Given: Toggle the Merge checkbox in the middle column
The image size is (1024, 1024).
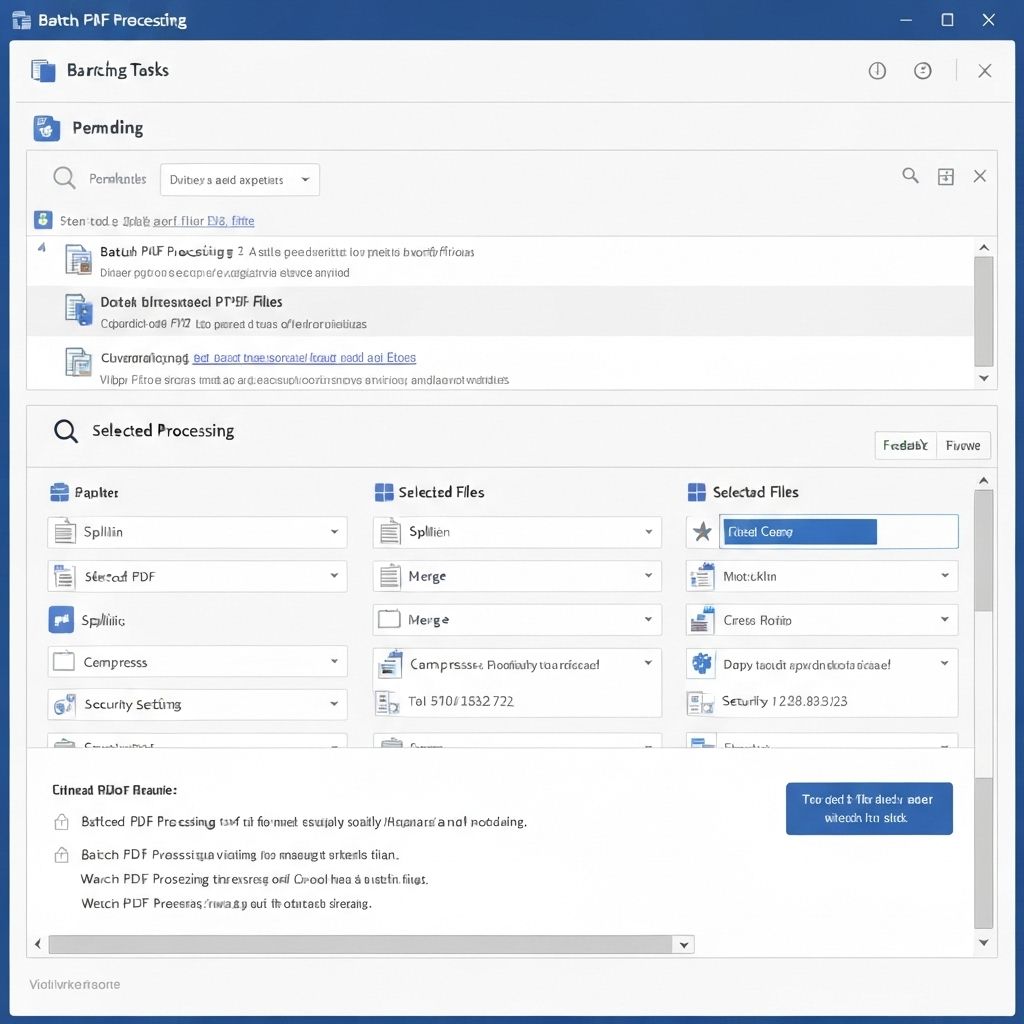Looking at the screenshot, I should point(388,620).
